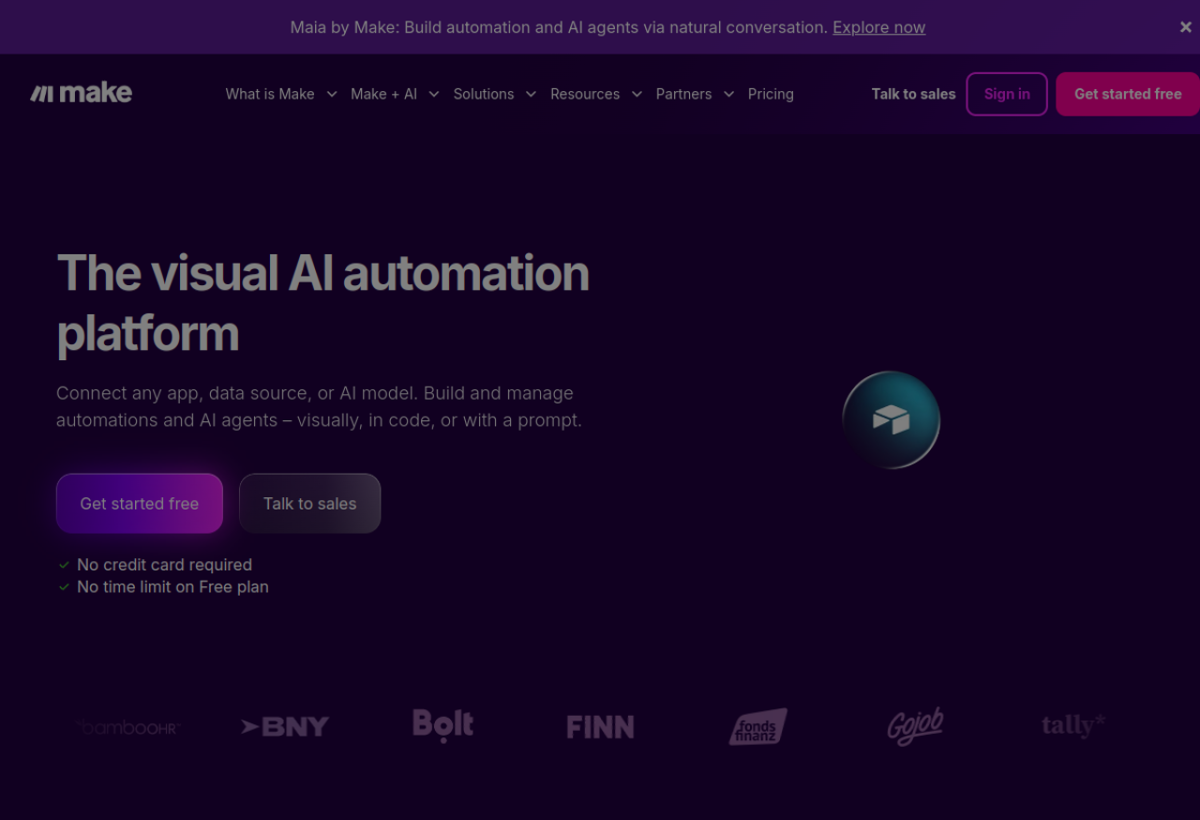This screenshot has height=820, width=1200.
Task: Click hero Get started free button
Action: [x=139, y=503]
